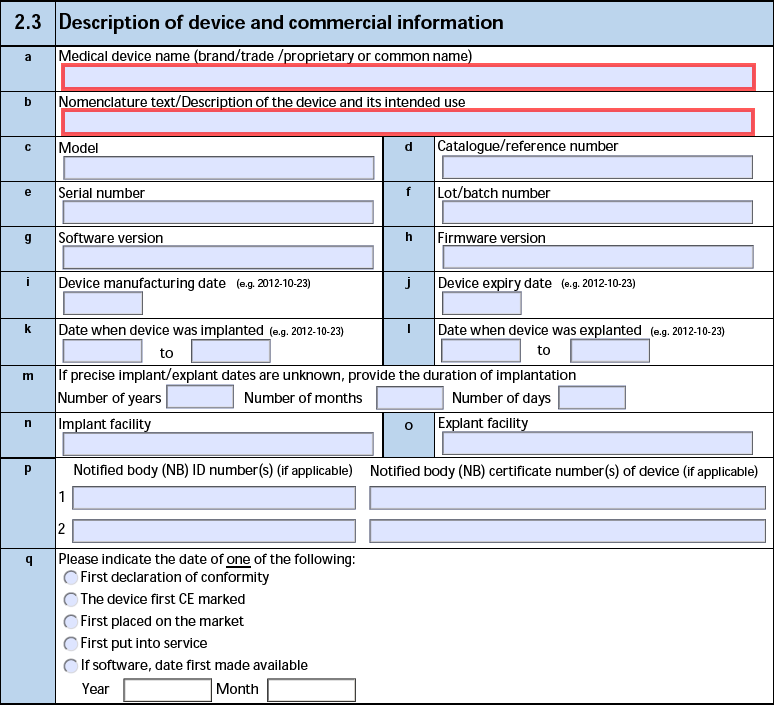Select First declaration of conformity radio button
The image size is (774, 705).
click(71, 578)
